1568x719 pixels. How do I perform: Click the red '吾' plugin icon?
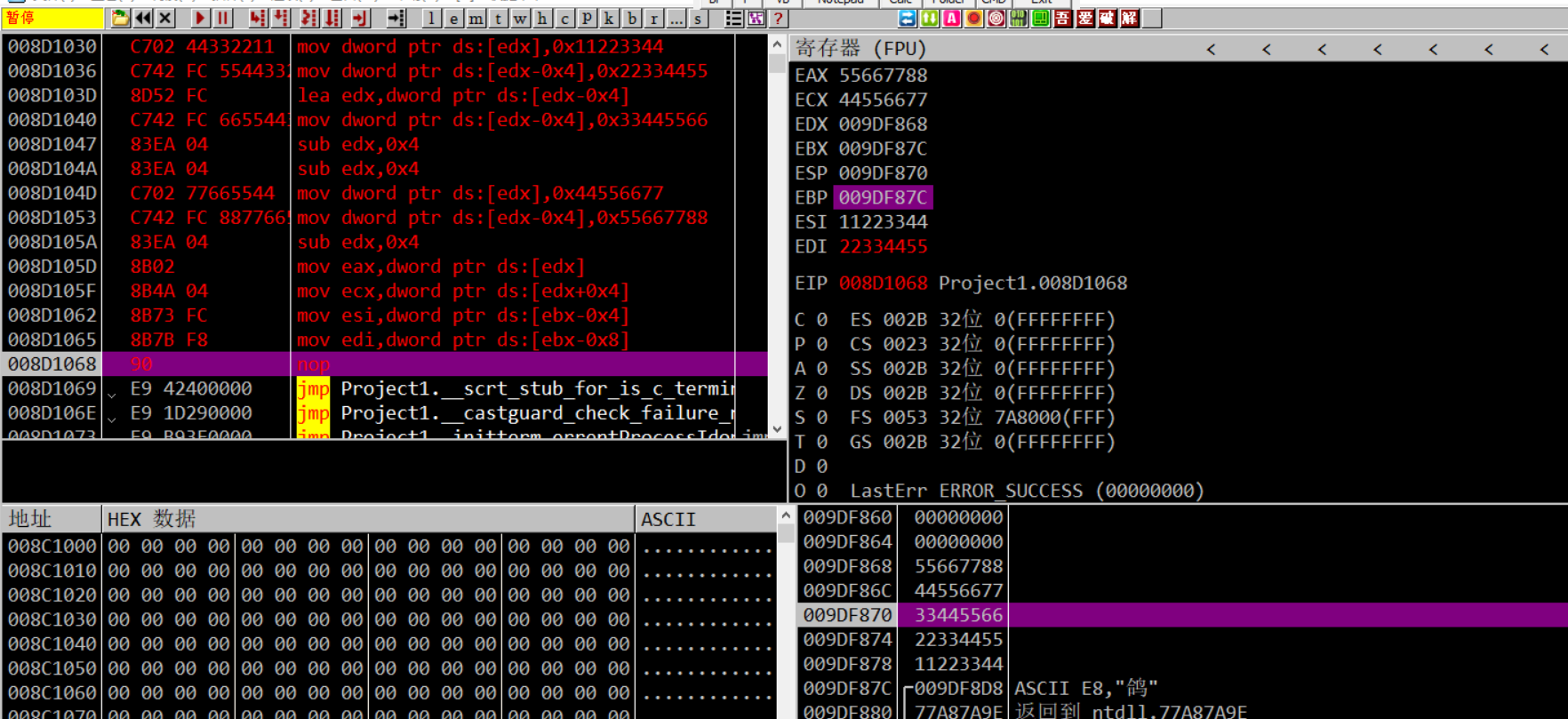(1063, 18)
